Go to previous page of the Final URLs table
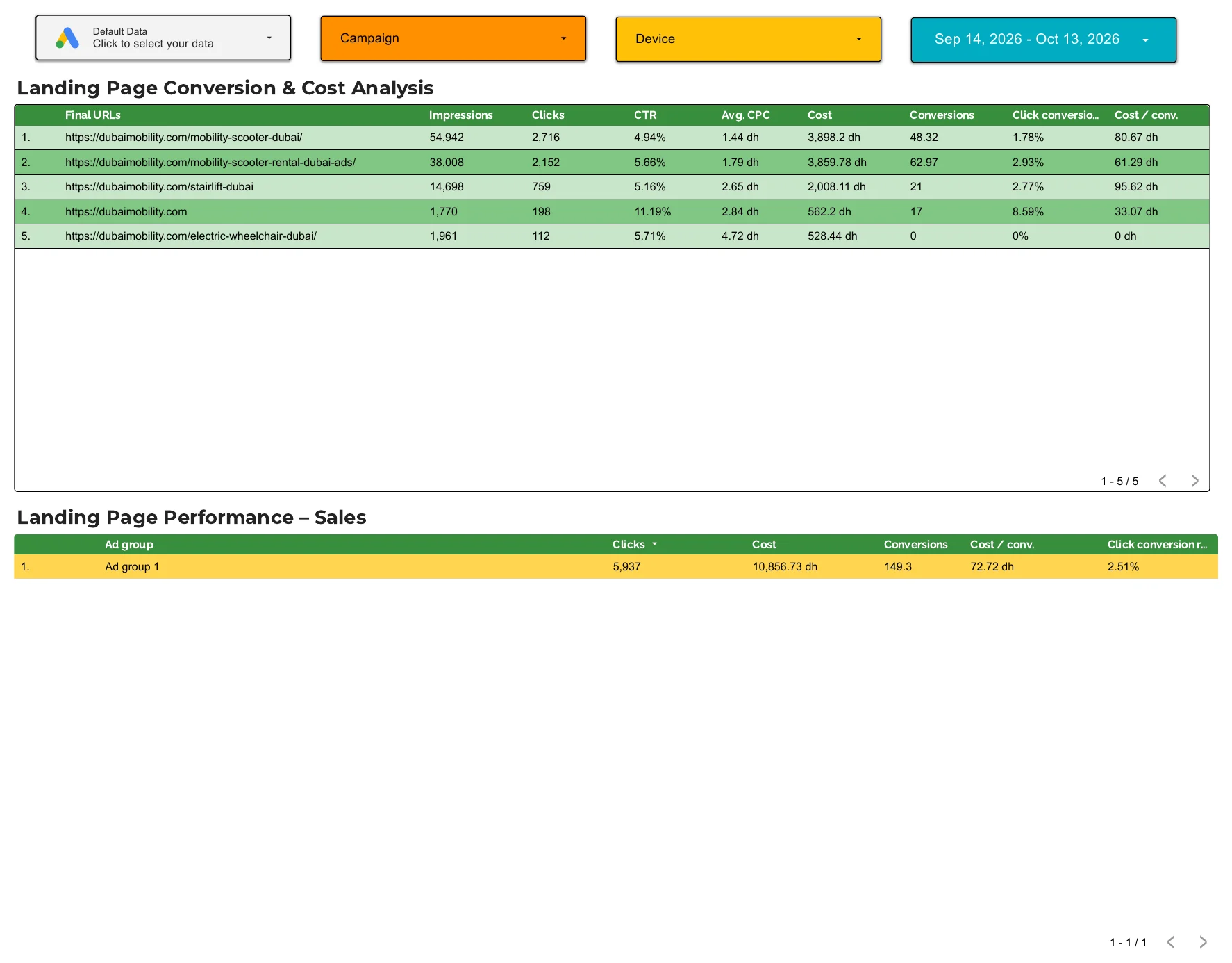This screenshot has width=1232, height=963. click(1163, 481)
